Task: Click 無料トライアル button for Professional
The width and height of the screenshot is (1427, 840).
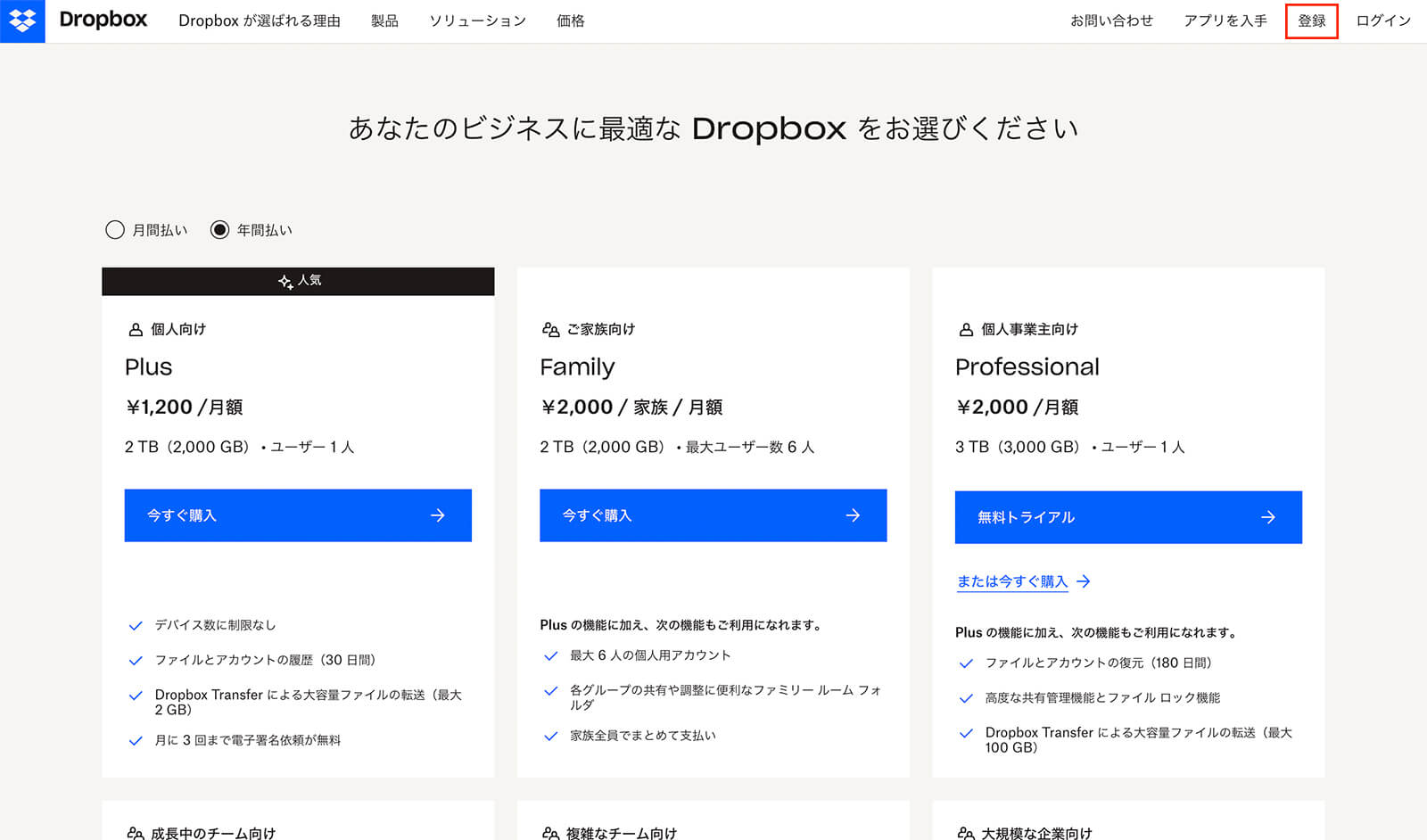Action: click(1128, 517)
